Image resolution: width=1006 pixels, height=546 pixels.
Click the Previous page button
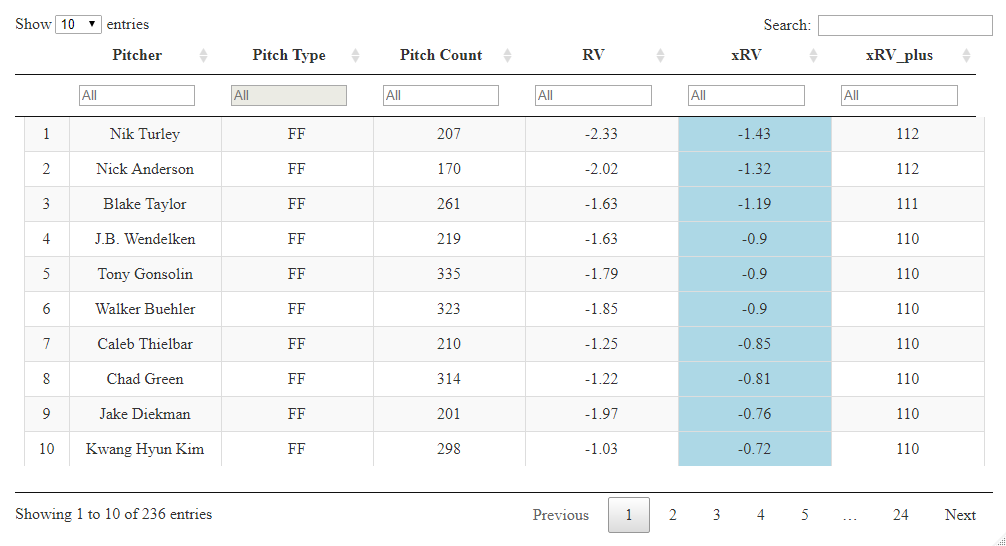[560, 515]
